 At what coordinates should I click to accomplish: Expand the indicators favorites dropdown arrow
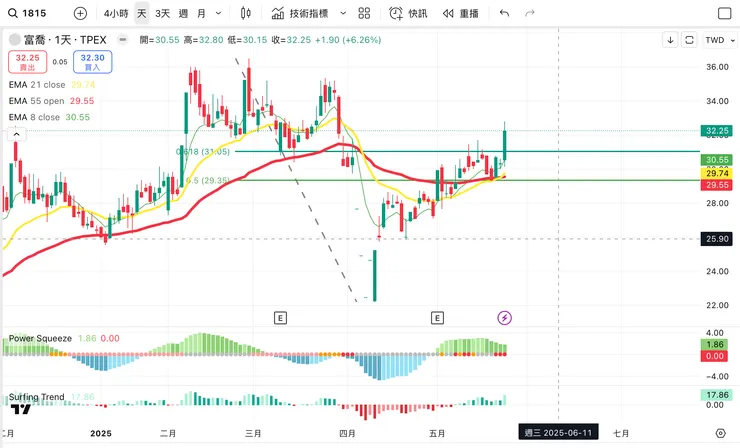pyautogui.click(x=343, y=13)
